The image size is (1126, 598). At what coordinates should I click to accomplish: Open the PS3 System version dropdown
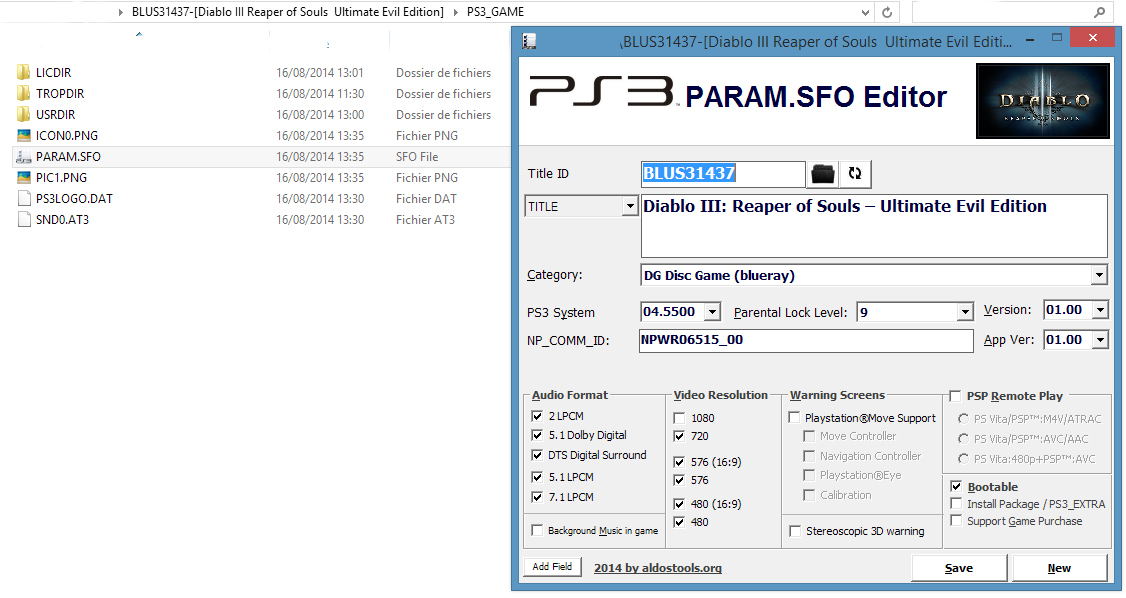coord(712,313)
